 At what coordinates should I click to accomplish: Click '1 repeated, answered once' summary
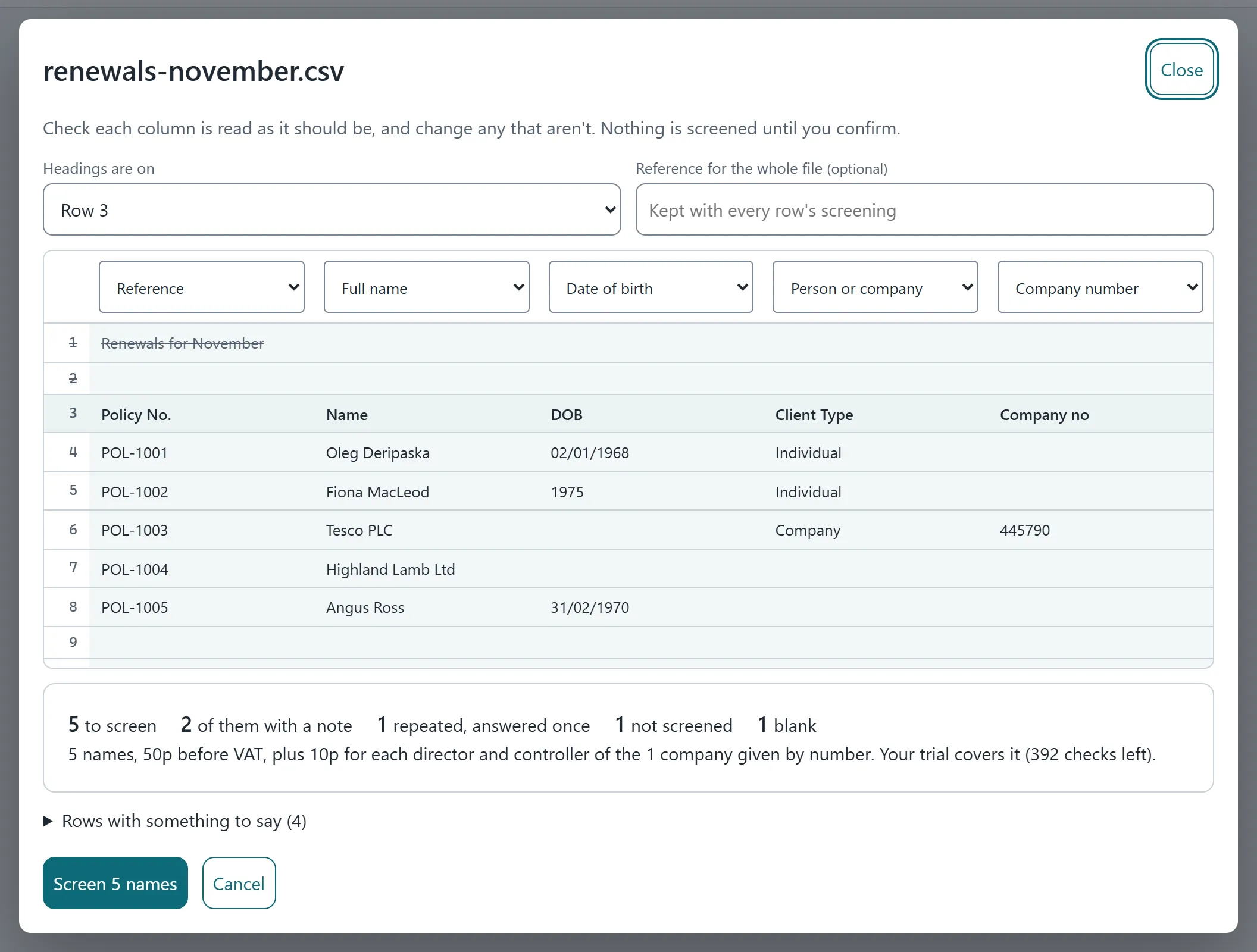pyautogui.click(x=484, y=725)
